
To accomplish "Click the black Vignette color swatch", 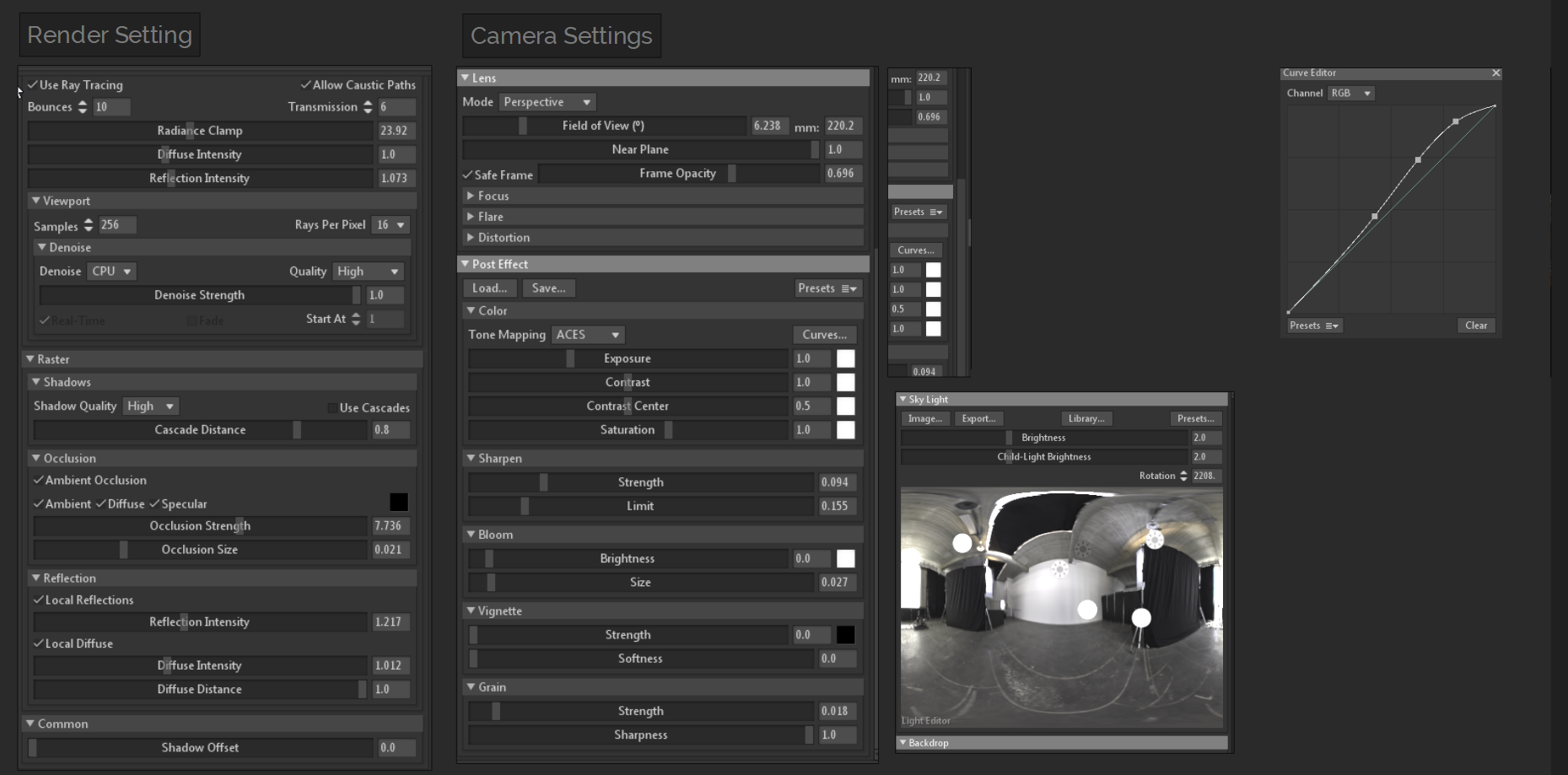I will tap(845, 635).
